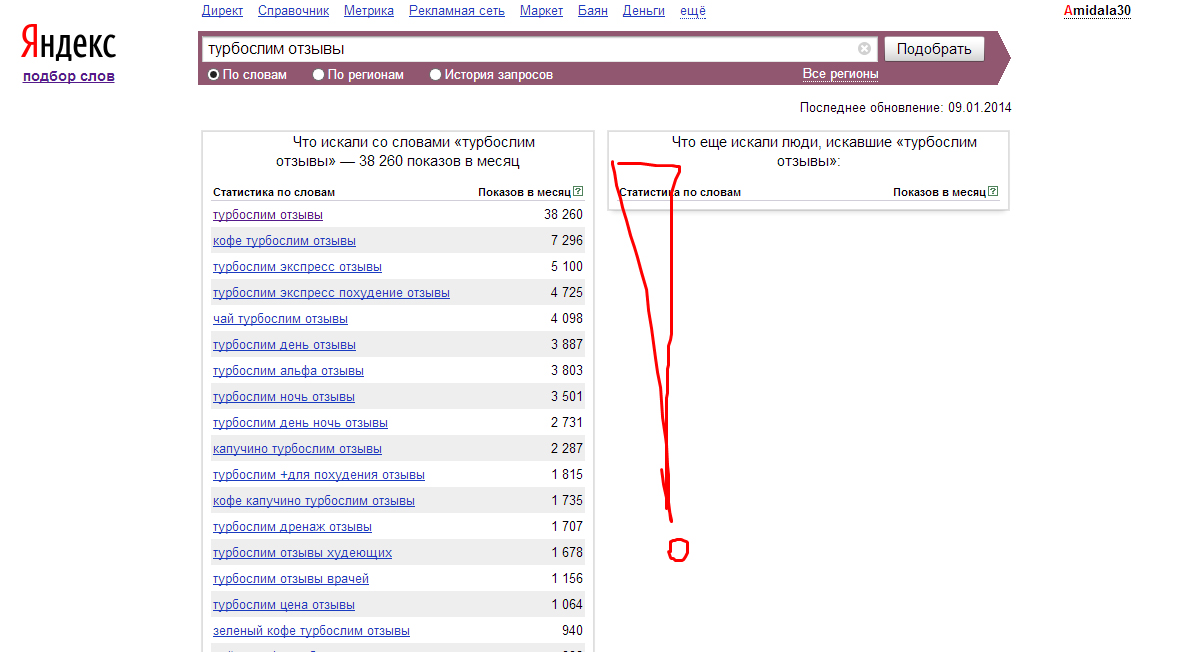The height and width of the screenshot is (652, 1187).
Task: Open the Маркет service link
Action: tap(541, 11)
